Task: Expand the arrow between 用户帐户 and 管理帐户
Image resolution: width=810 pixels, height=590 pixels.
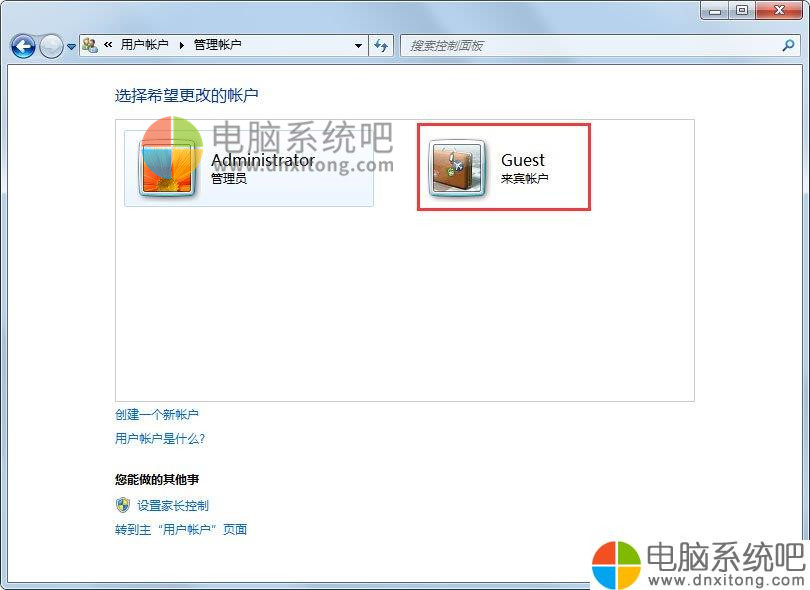Action: tap(181, 45)
